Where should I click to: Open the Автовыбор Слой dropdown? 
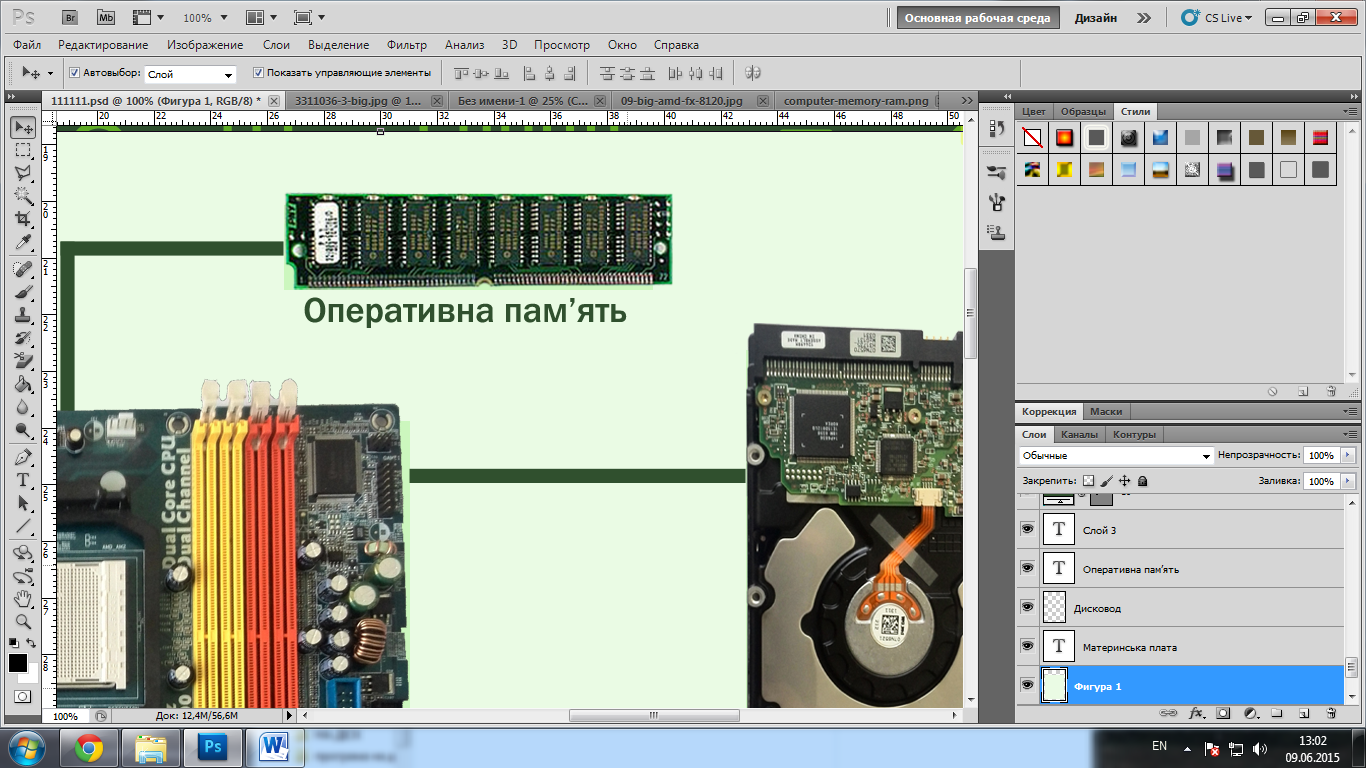pyautogui.click(x=190, y=75)
